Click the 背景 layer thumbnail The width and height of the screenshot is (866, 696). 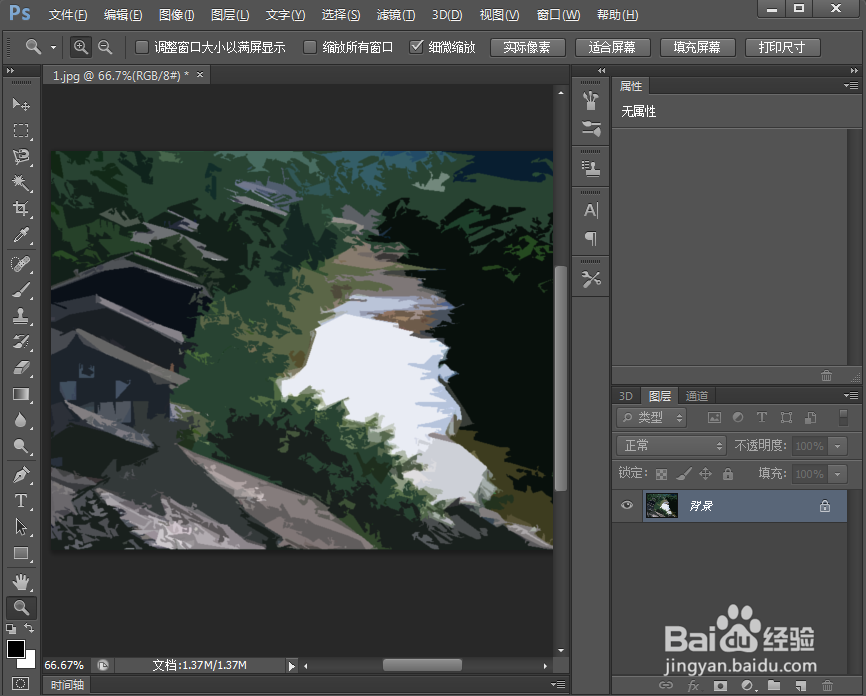click(662, 505)
